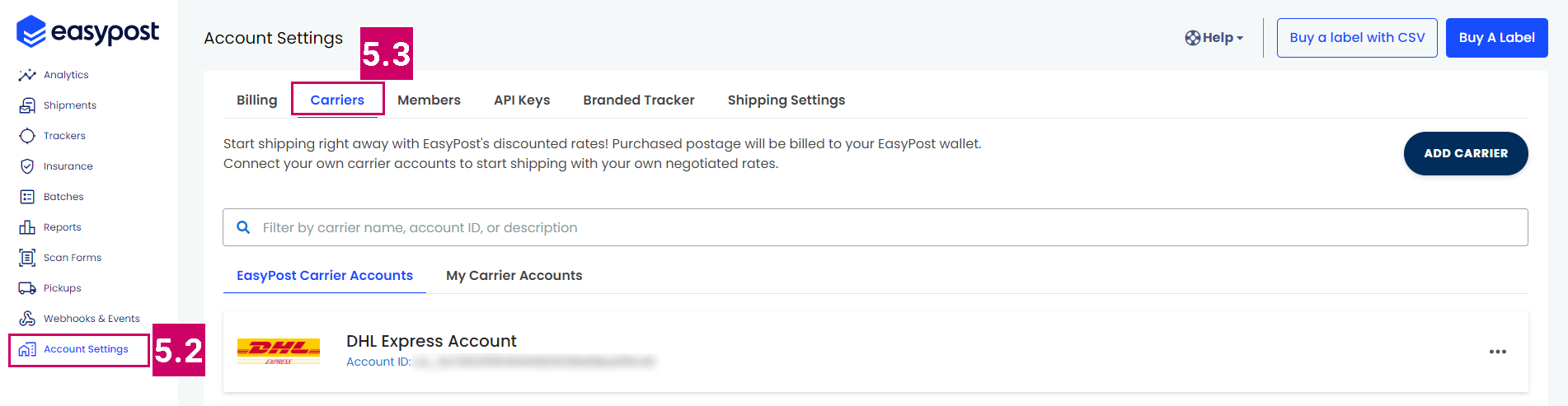Open the Insurance shield icon
The height and width of the screenshot is (406, 1568).
pyautogui.click(x=27, y=166)
